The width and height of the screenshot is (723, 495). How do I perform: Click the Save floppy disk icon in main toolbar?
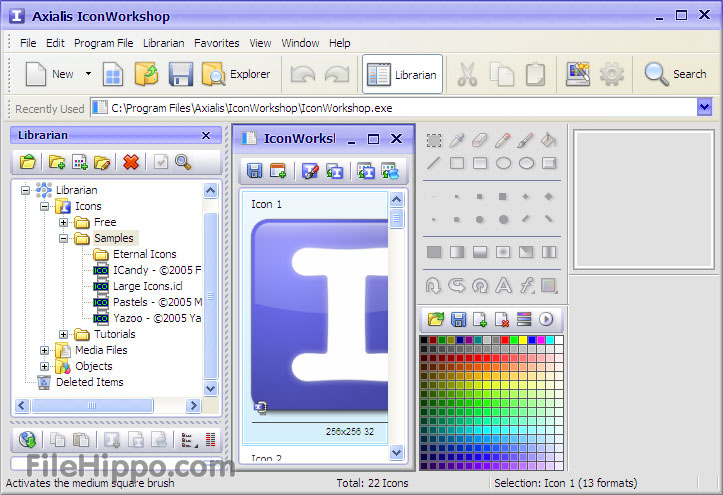point(180,74)
